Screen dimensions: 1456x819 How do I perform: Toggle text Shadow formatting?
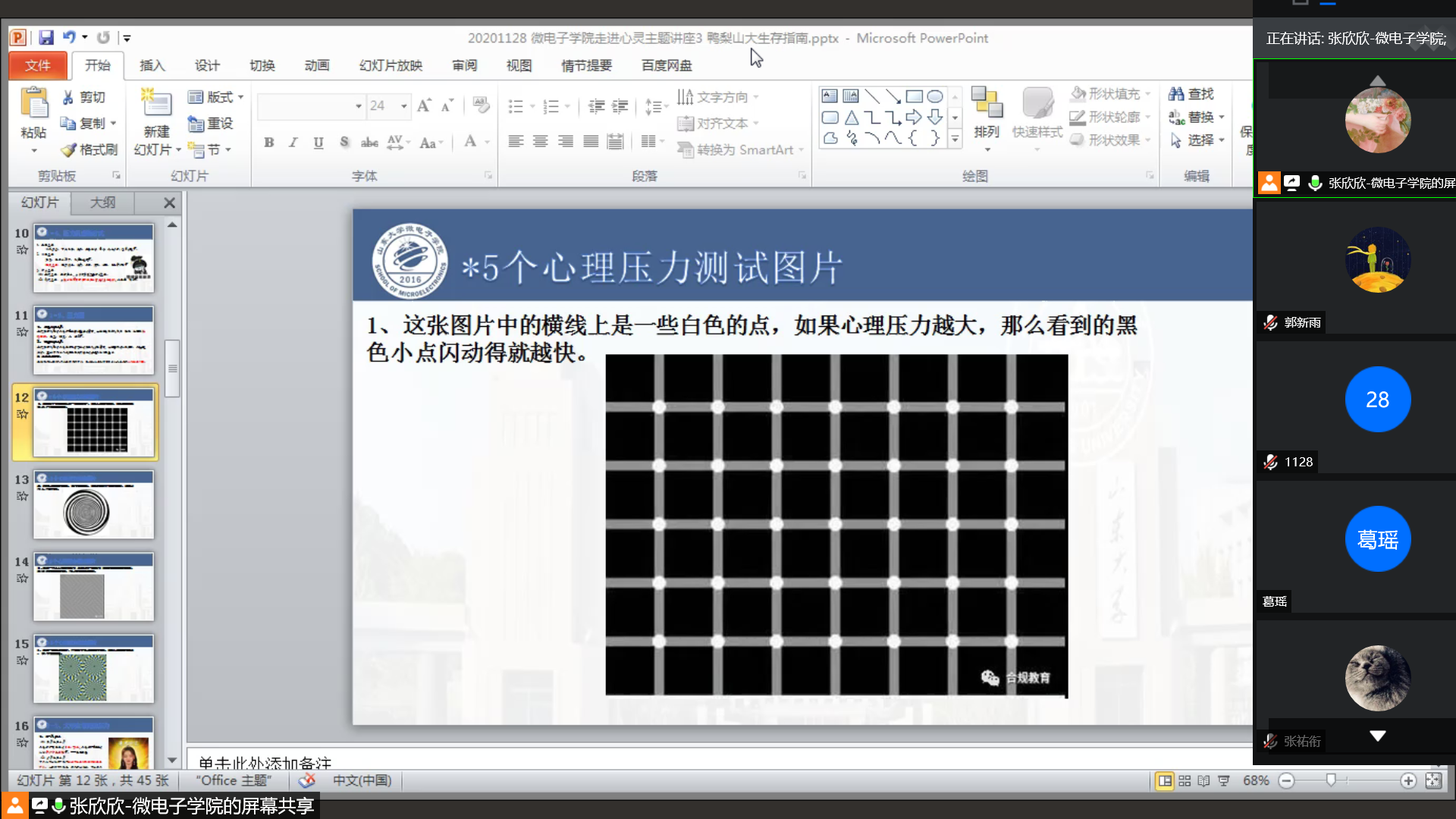[344, 143]
